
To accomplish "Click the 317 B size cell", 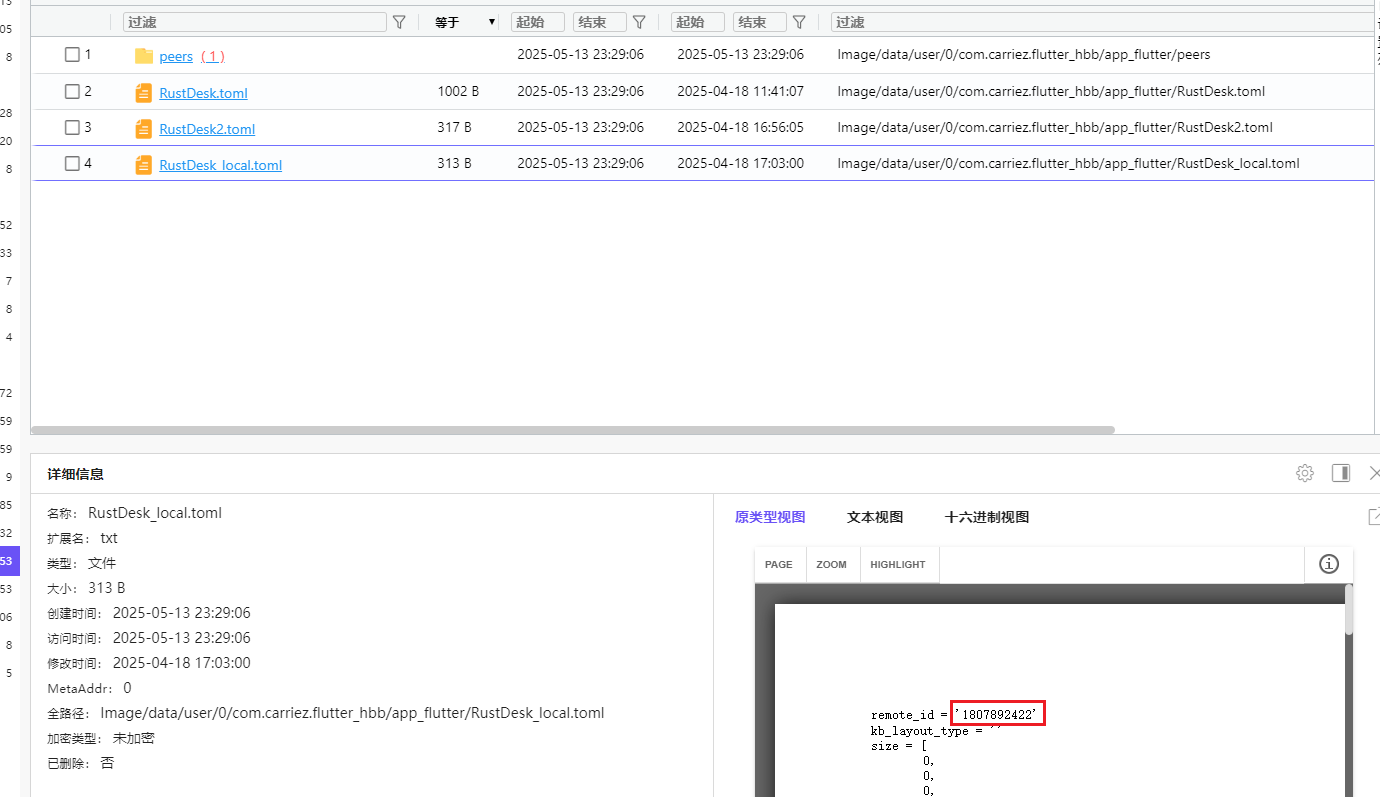I will pyautogui.click(x=454, y=127).
